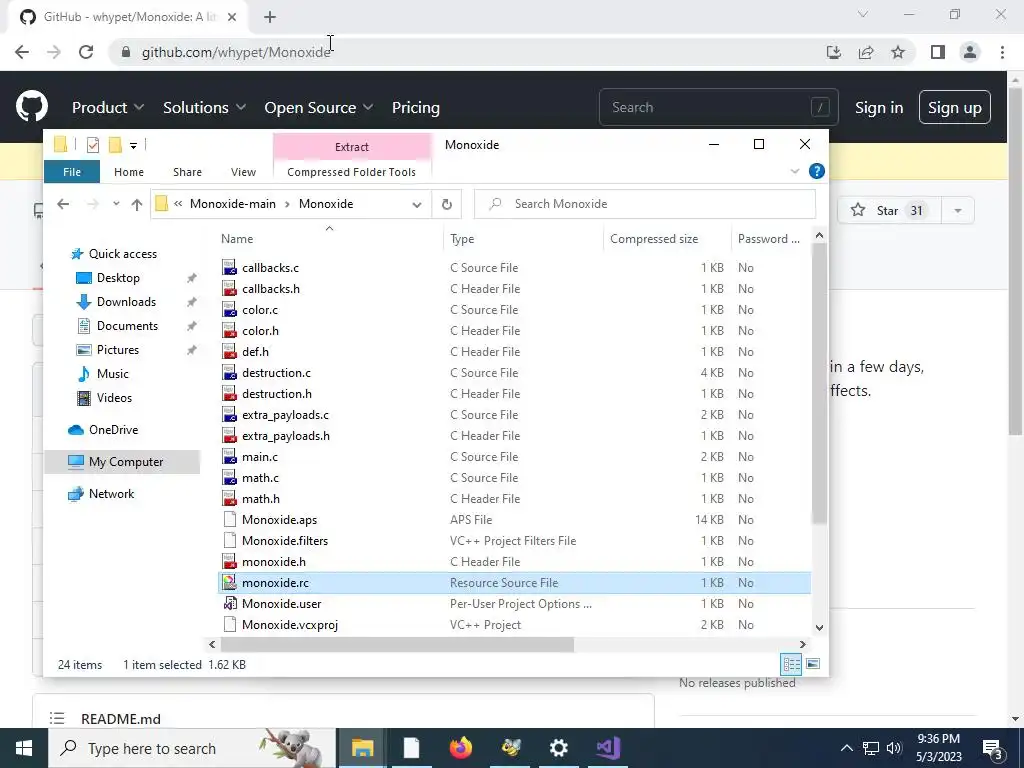The width and height of the screenshot is (1024, 768).
Task: Open Explorer help icon
Action: [x=816, y=171]
